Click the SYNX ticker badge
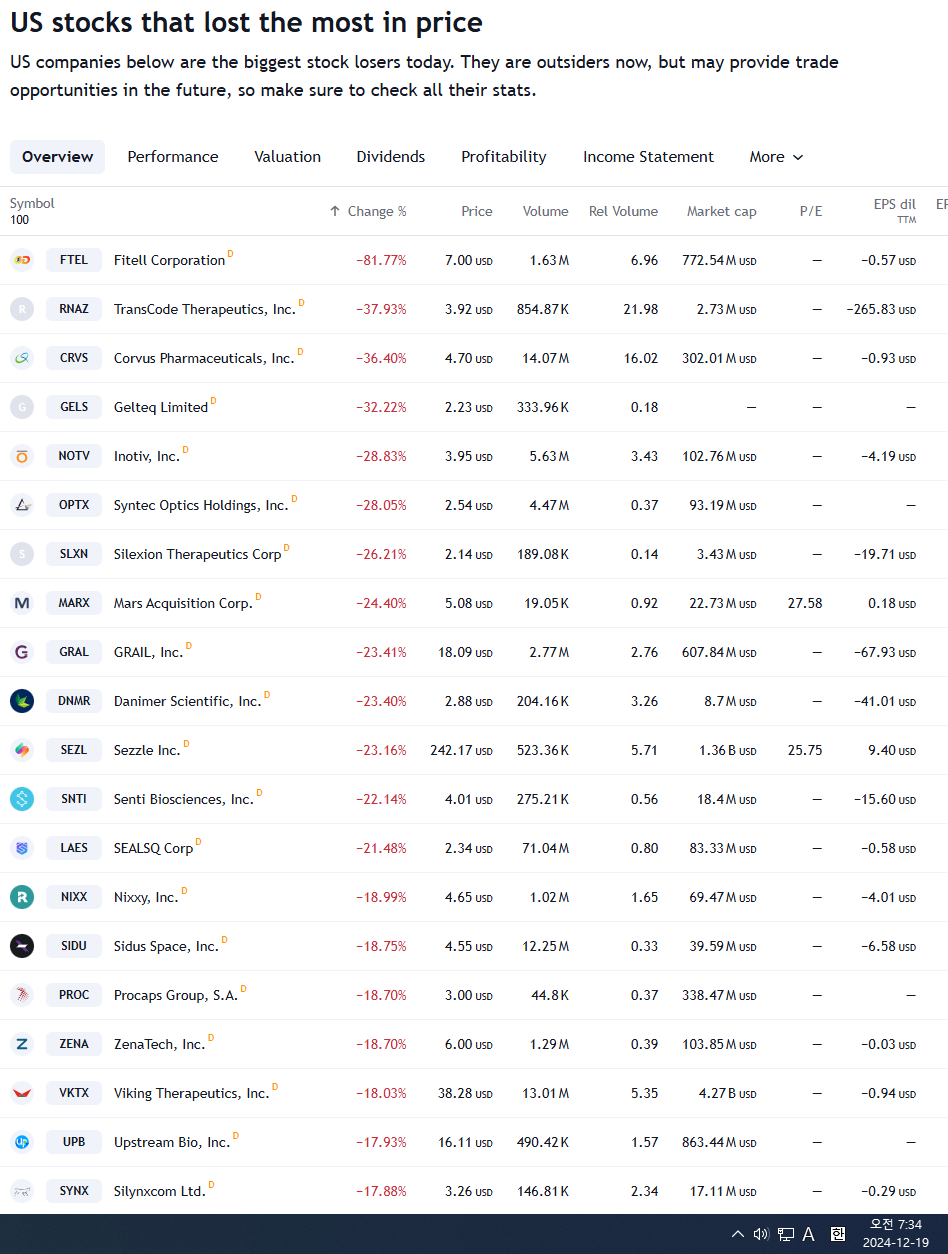The width and height of the screenshot is (948, 1254). [x=74, y=1191]
